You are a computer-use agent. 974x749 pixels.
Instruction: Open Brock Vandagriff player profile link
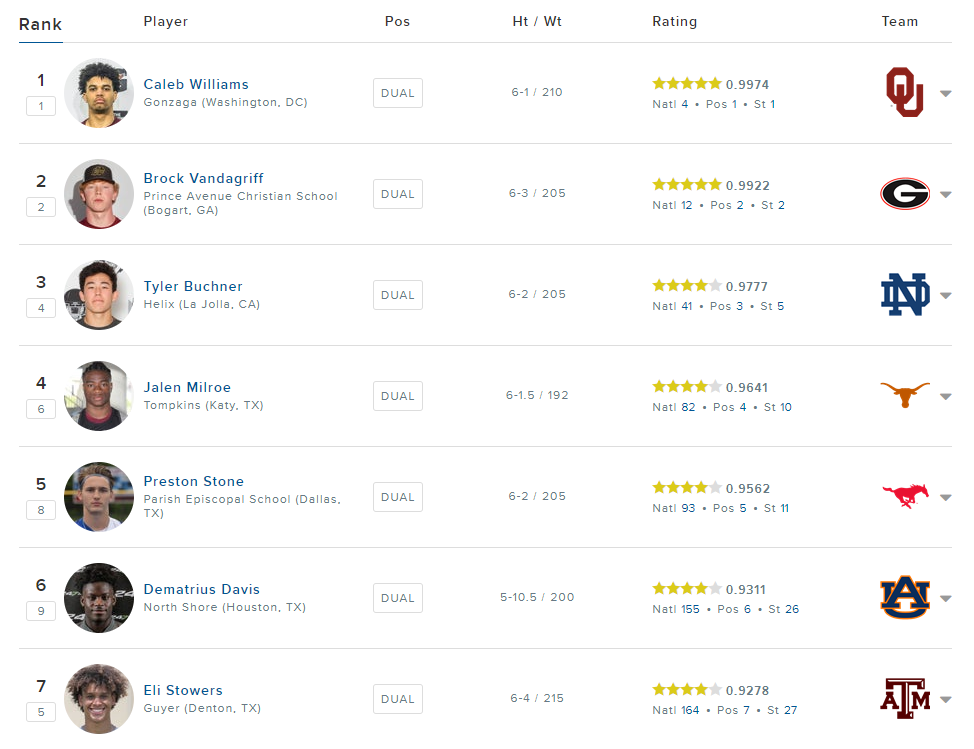click(x=203, y=179)
